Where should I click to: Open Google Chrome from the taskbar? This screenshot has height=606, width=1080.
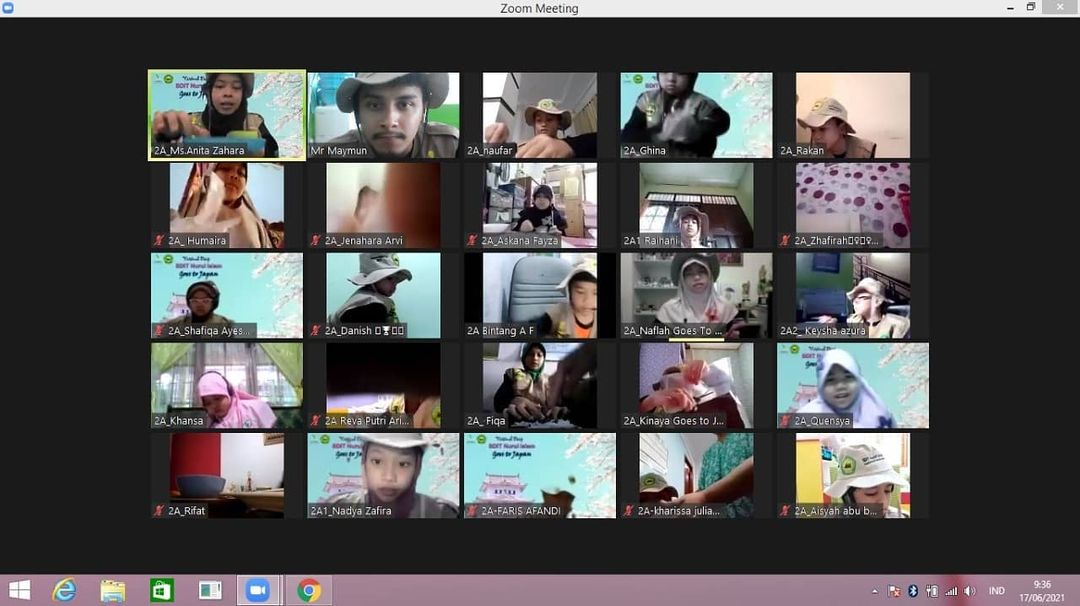pos(308,590)
